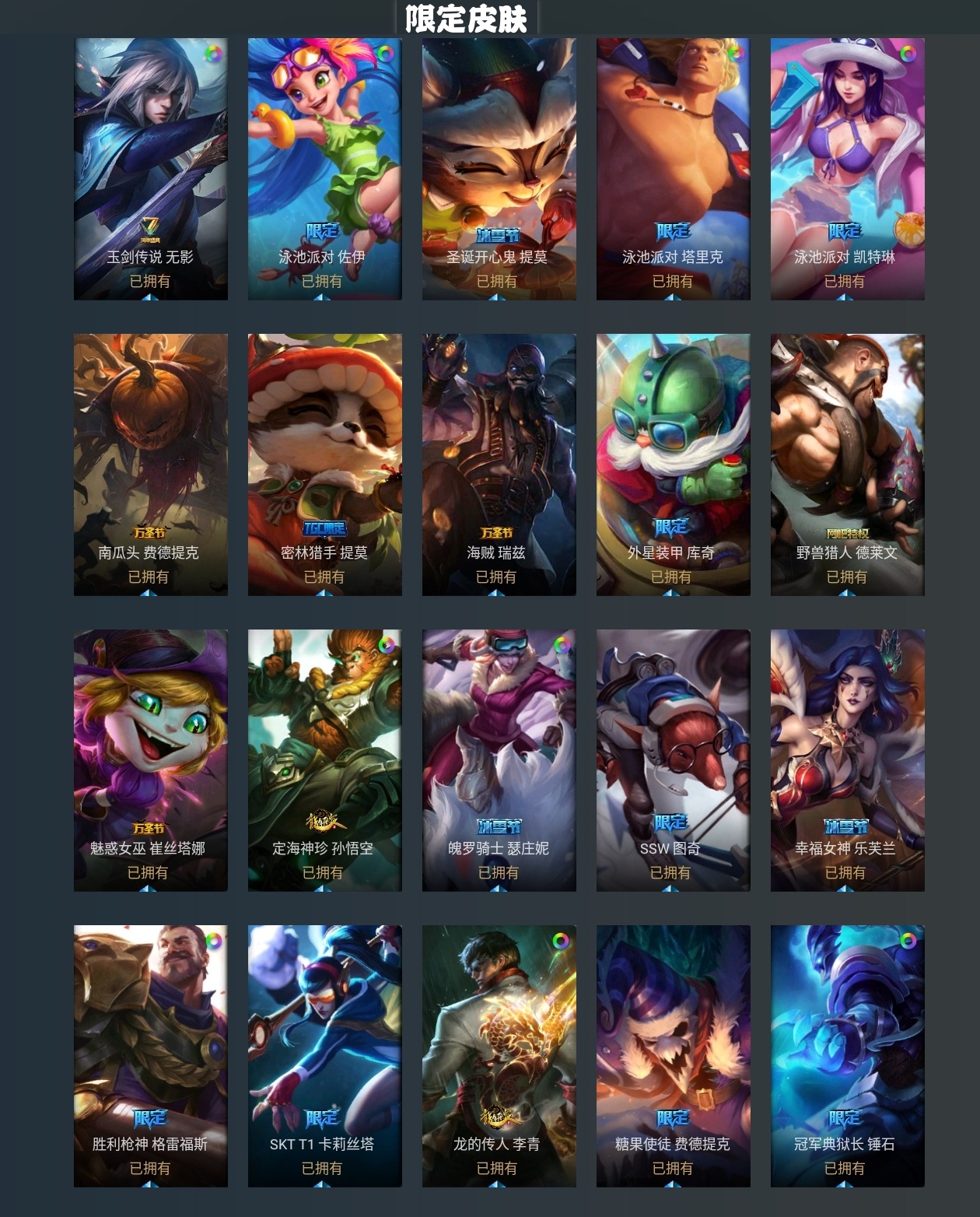The image size is (980, 1217).
Task: Click chroma wheel icon on 龙的传人 李青 card
Action: [561, 942]
